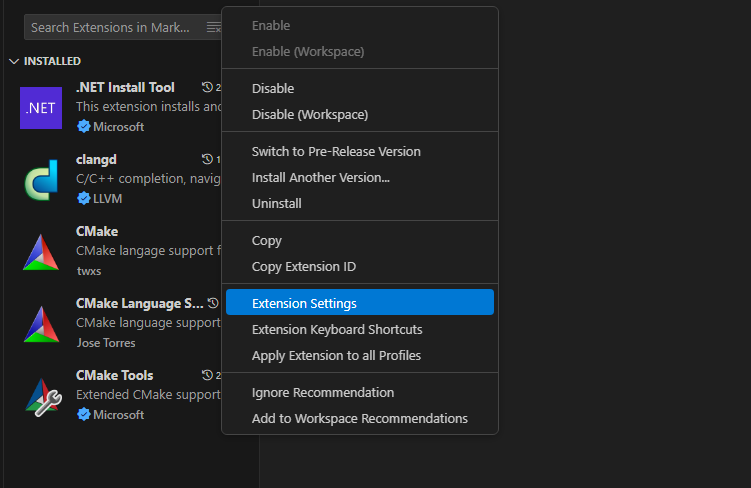Click the history clock icon on CMake Language Support
This screenshot has height=488, width=751.
tap(213, 303)
